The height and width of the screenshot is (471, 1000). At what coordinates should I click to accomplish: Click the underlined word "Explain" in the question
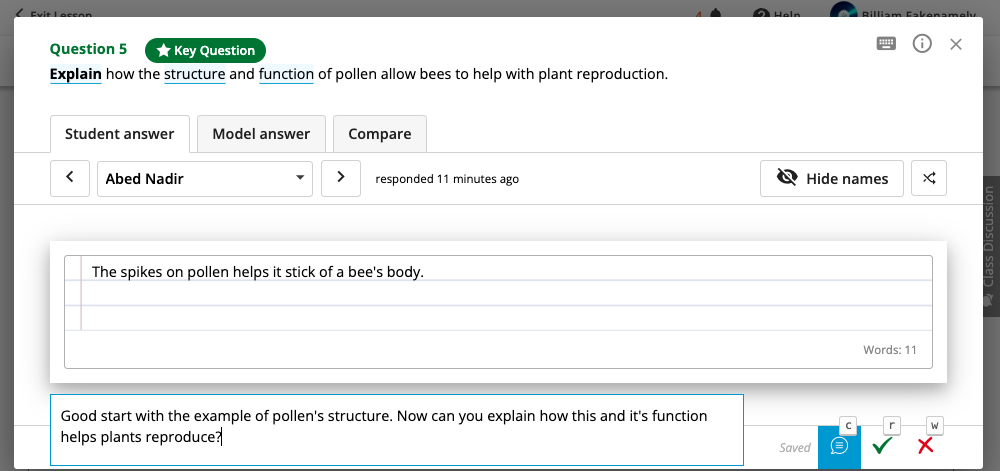pos(76,74)
